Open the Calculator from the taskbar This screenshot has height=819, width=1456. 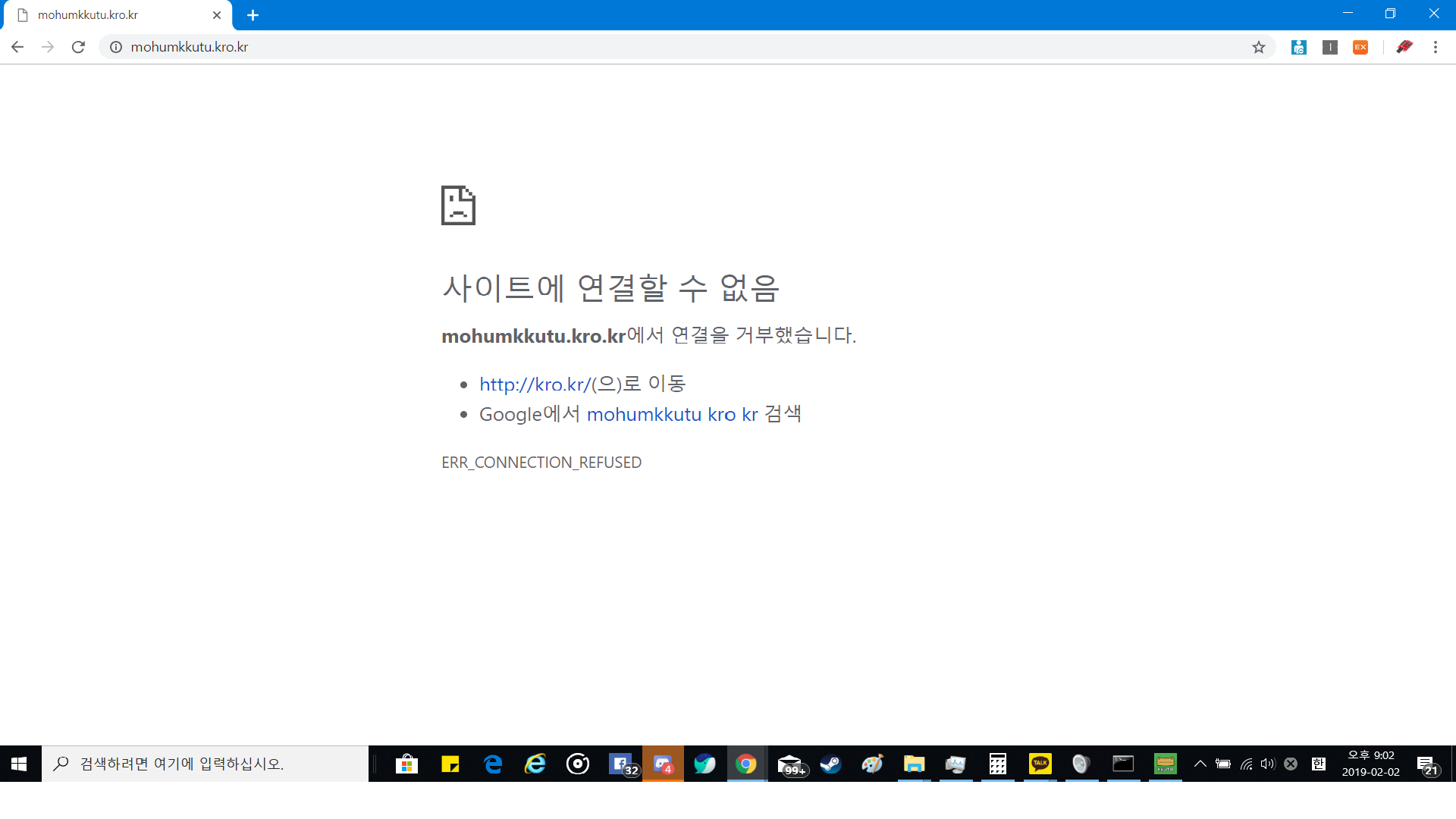tap(997, 764)
